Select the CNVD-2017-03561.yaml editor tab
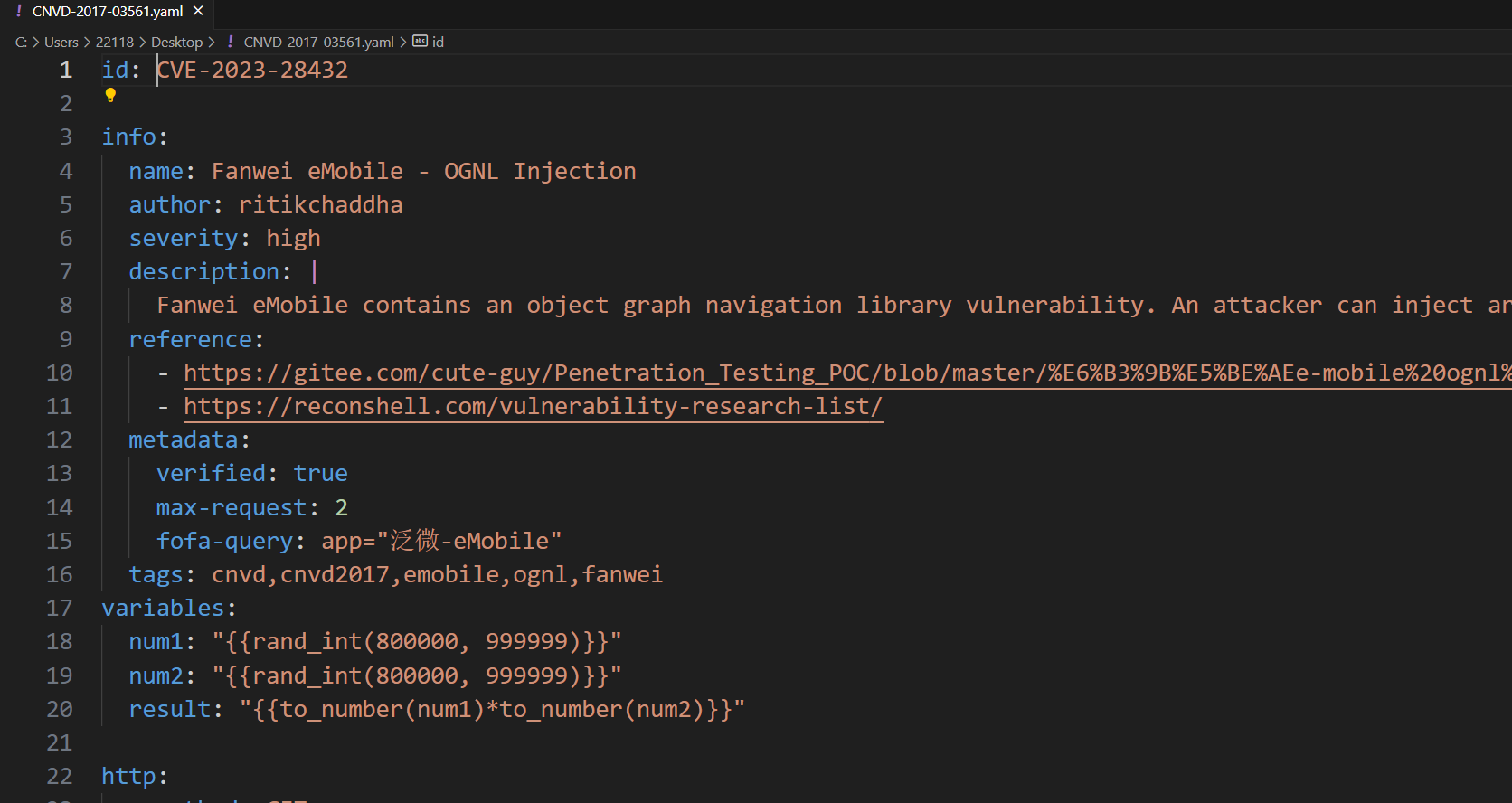Screen dimensions: 1512x803 (x=109, y=12)
